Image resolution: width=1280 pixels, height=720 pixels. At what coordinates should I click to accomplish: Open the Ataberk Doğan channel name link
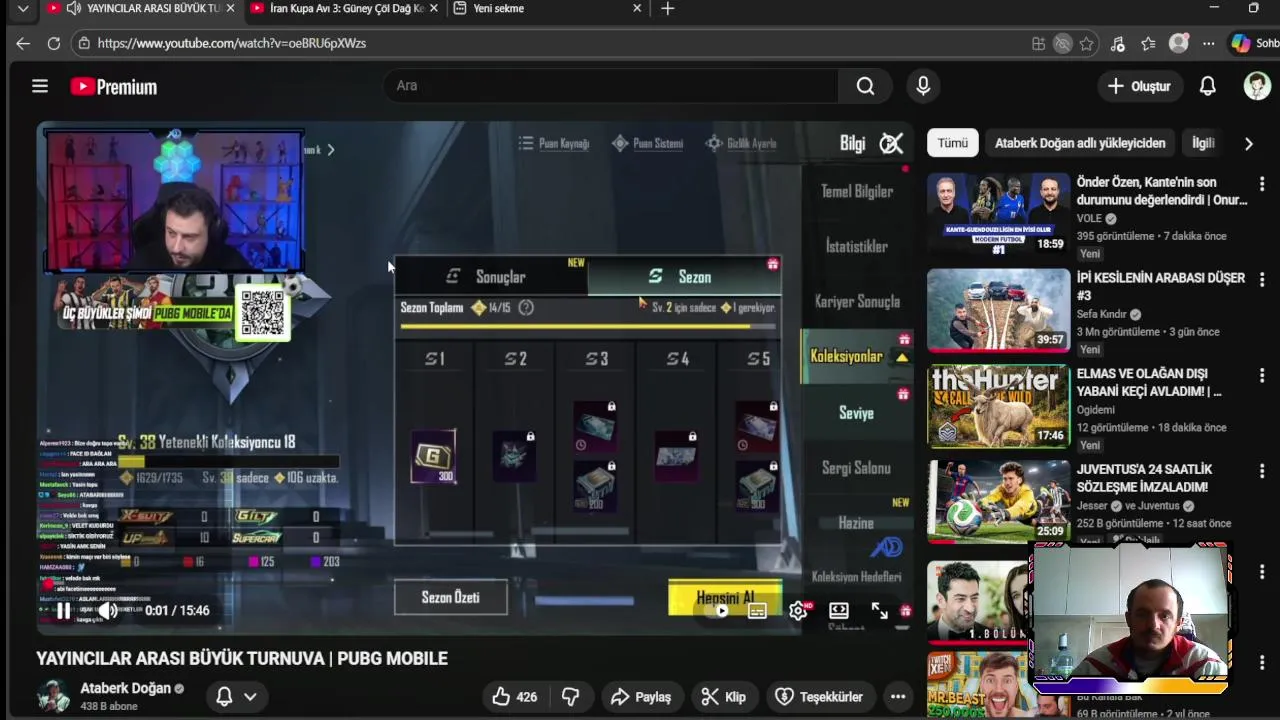coord(125,688)
